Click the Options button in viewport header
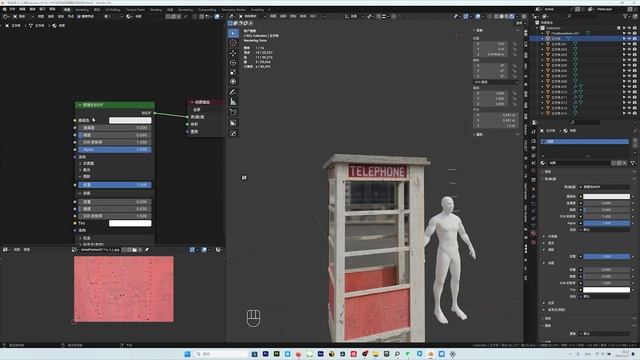Screen dimensions: 640x360 point(519,23)
